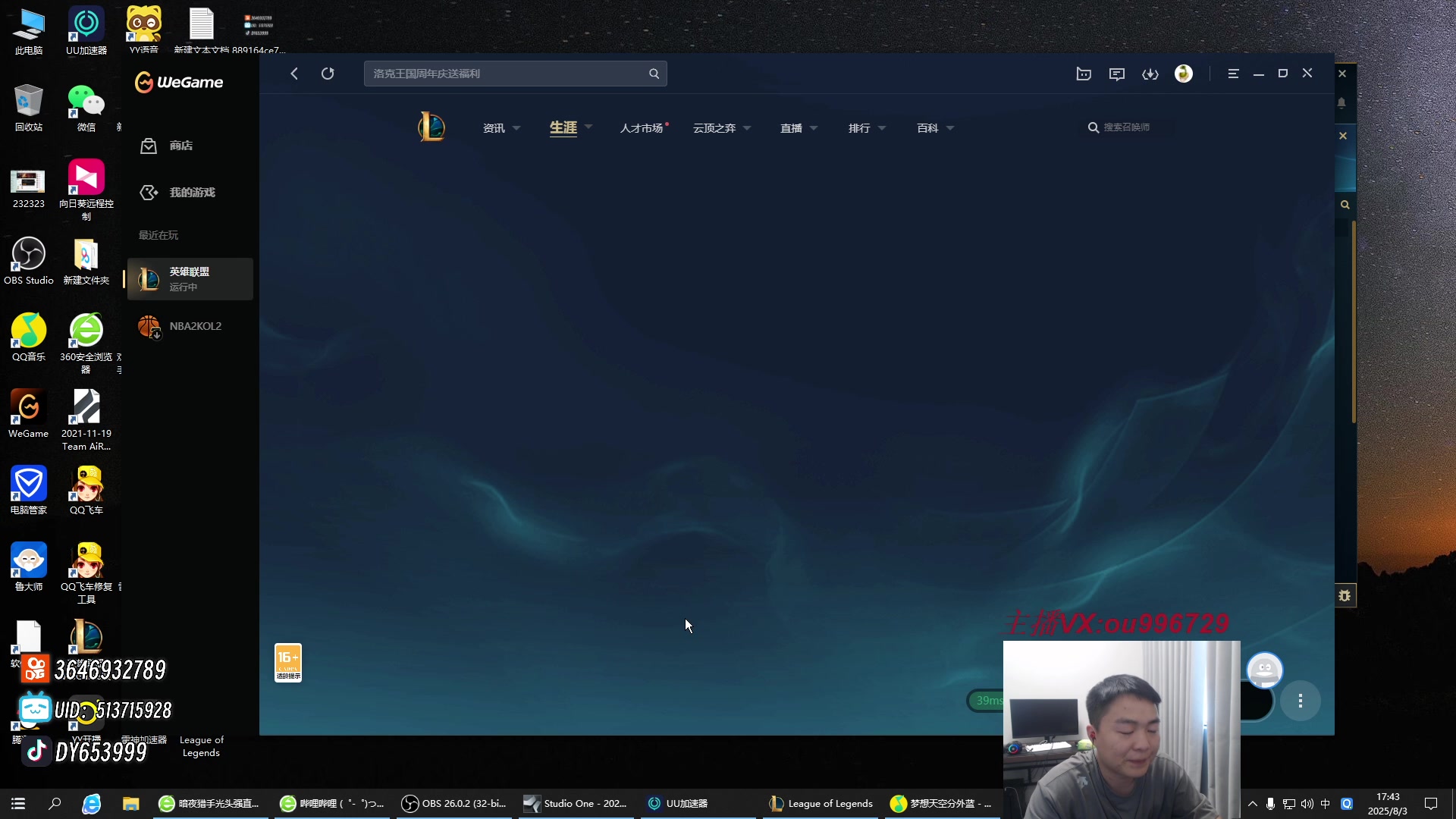Open the Windows notification center icon
The image size is (1456, 819).
pyautogui.click(x=1431, y=804)
